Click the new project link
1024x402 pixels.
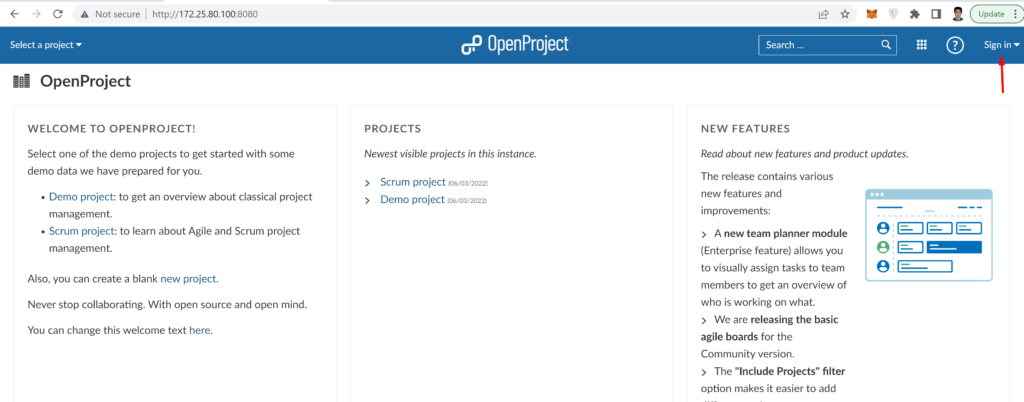(x=188, y=279)
